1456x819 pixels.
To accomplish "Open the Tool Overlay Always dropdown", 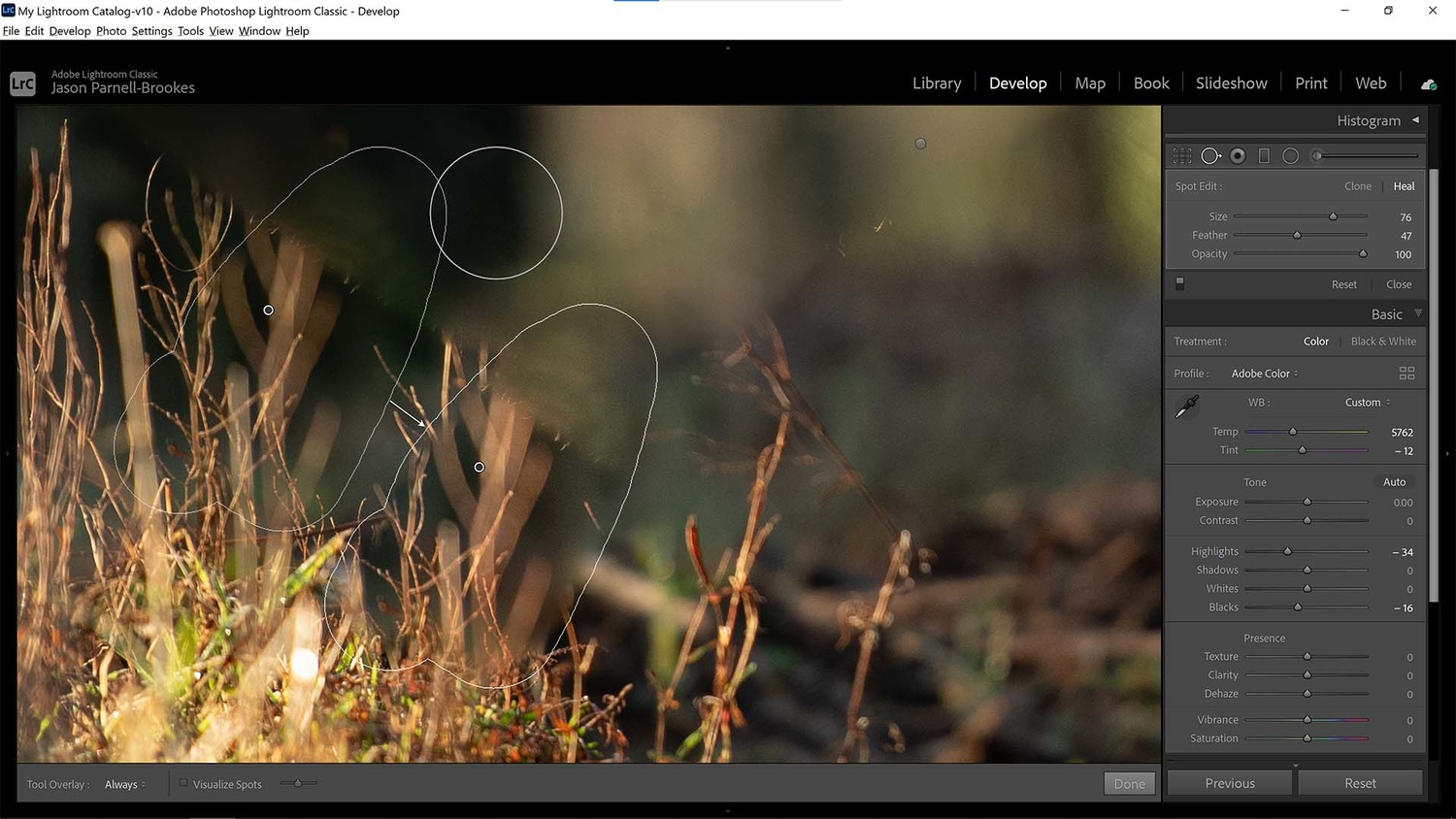I will (125, 784).
